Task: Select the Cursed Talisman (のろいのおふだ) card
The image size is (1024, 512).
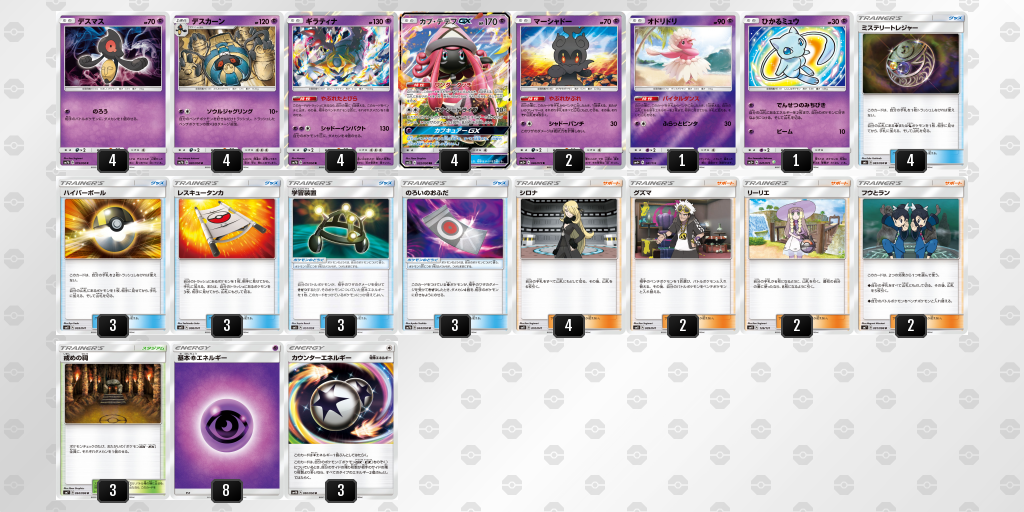Action: [x=455, y=256]
